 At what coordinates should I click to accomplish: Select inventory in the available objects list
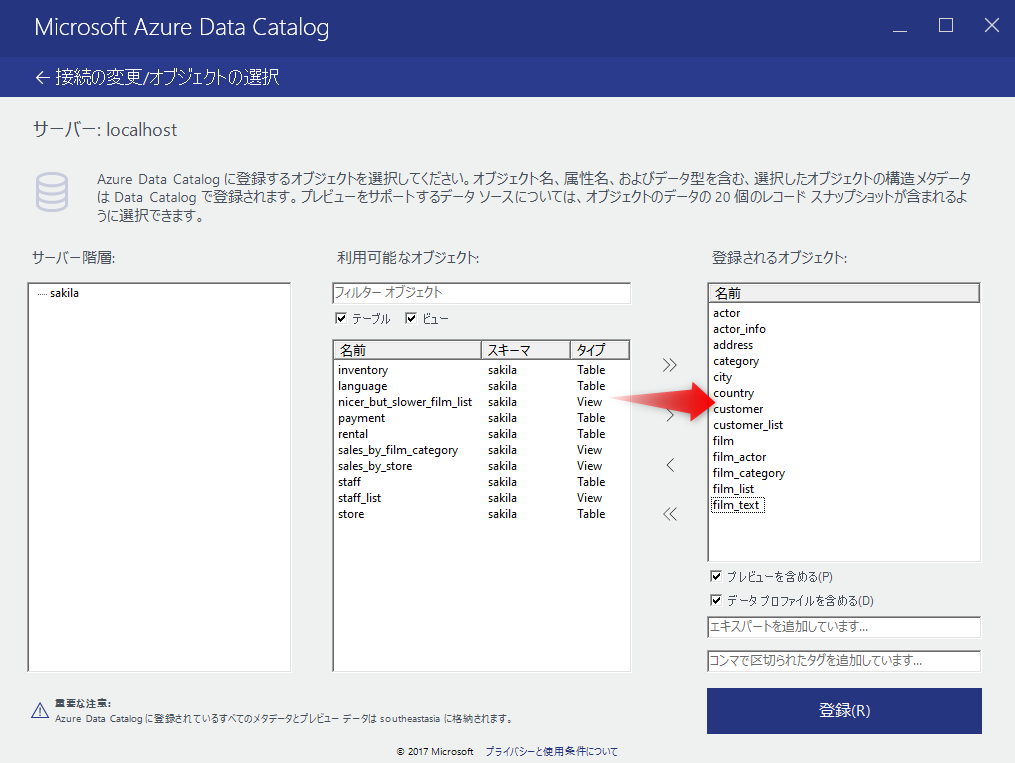coord(481,370)
